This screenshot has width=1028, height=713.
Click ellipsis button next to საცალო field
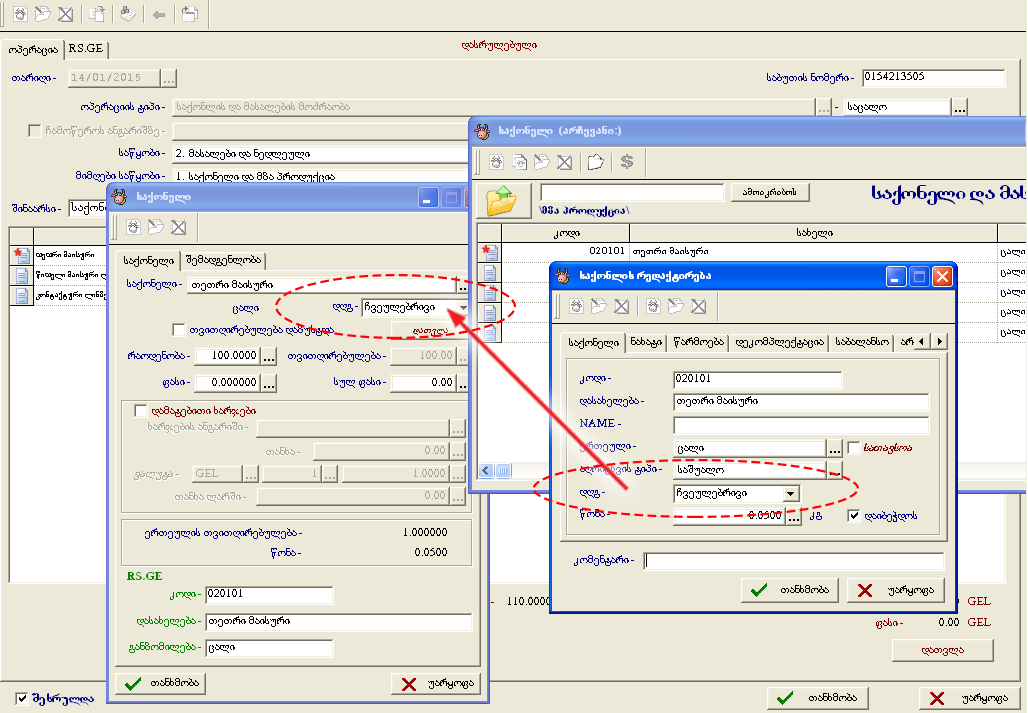click(x=960, y=107)
